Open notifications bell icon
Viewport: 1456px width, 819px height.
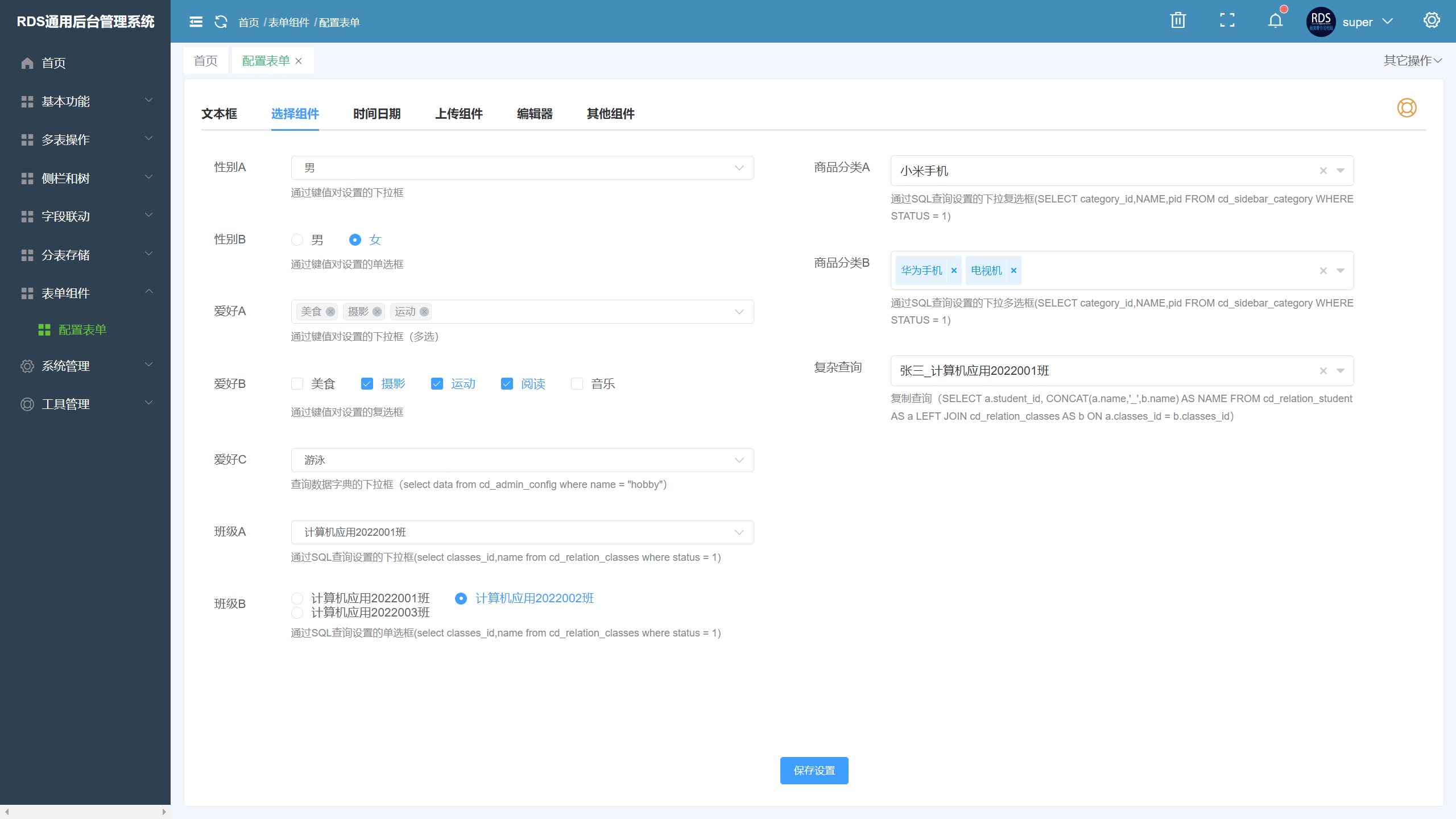point(1275,20)
